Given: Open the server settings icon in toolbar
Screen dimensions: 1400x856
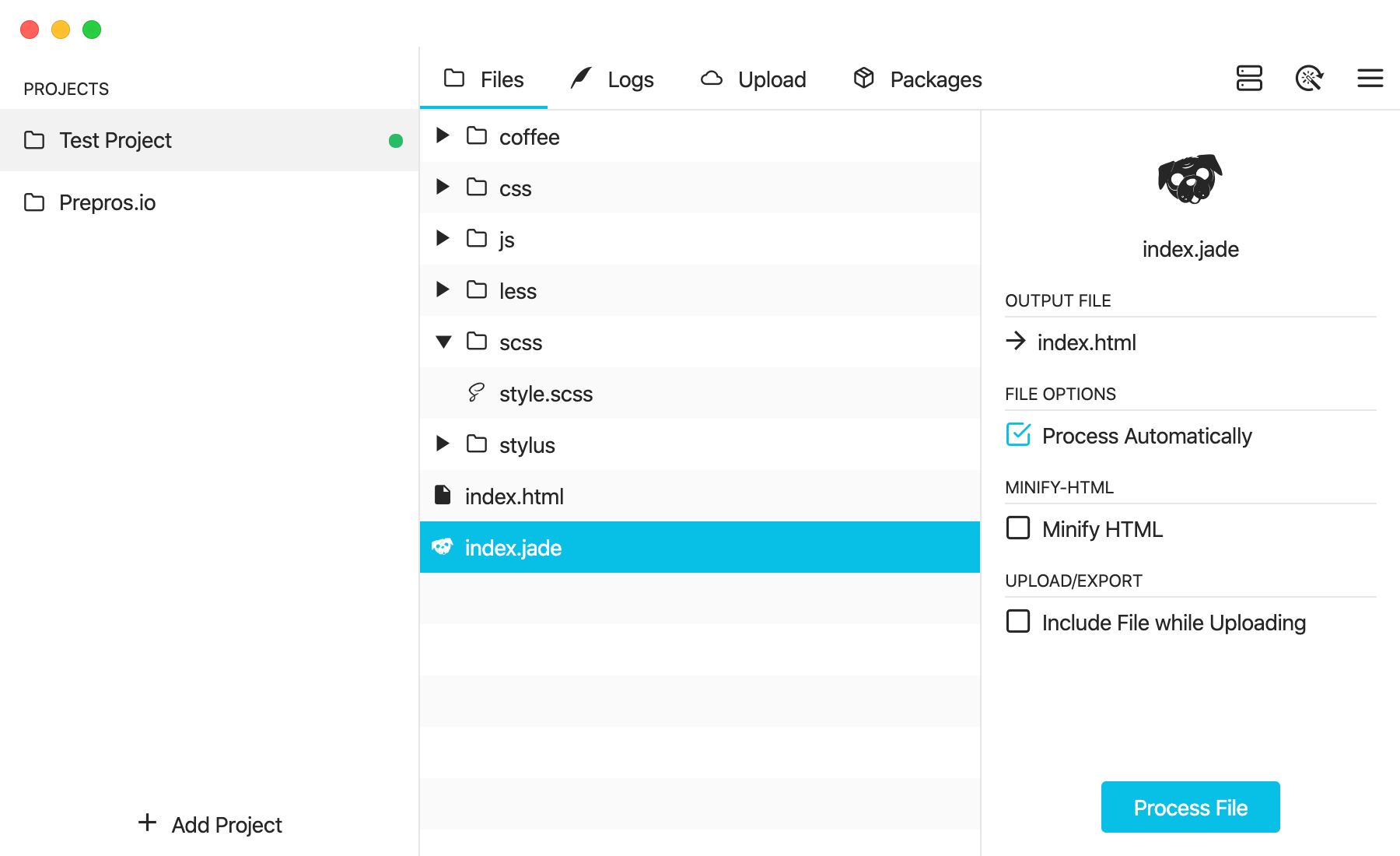Looking at the screenshot, I should tap(1249, 79).
